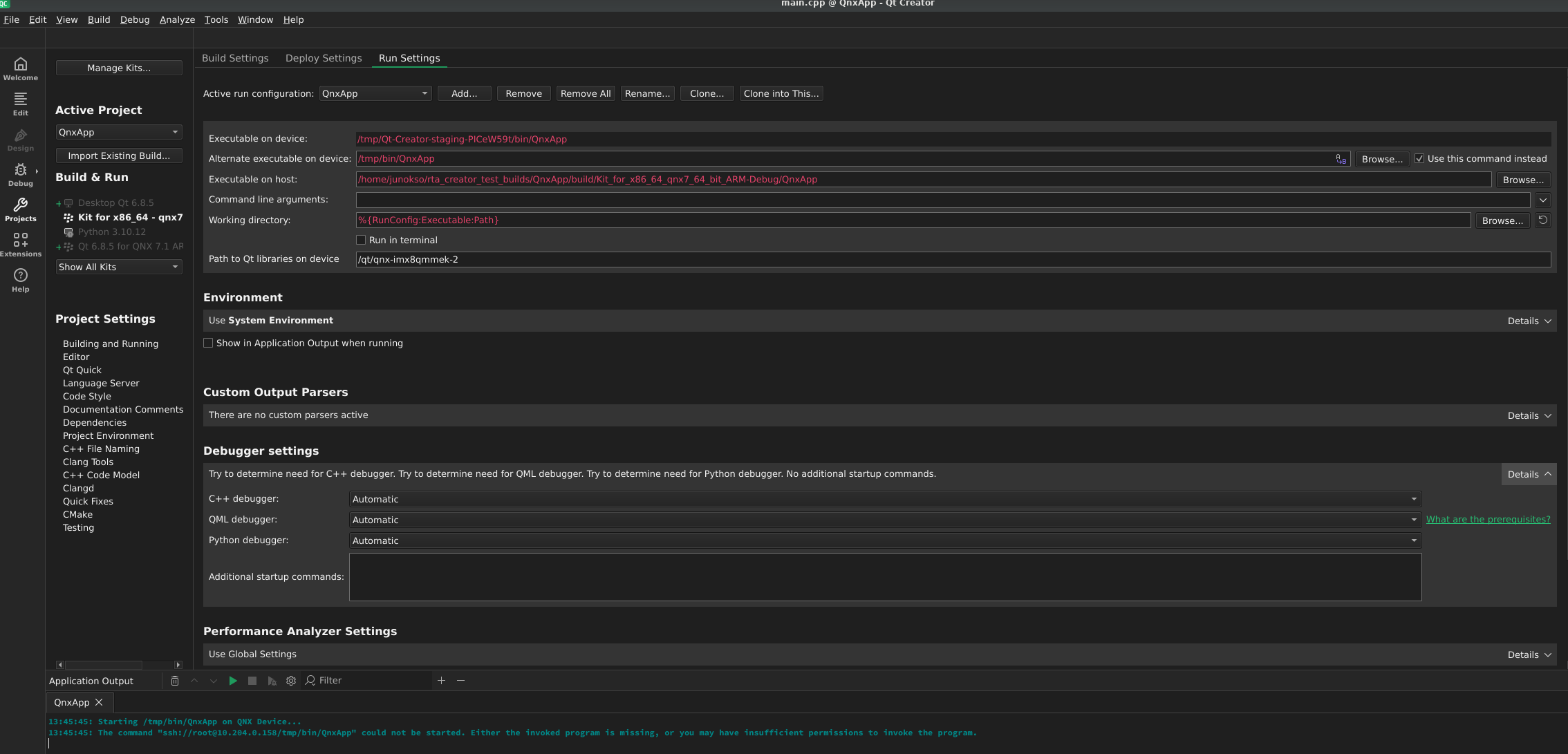Open the Extensions mode
This screenshot has width=1568, height=754.
coord(21,245)
